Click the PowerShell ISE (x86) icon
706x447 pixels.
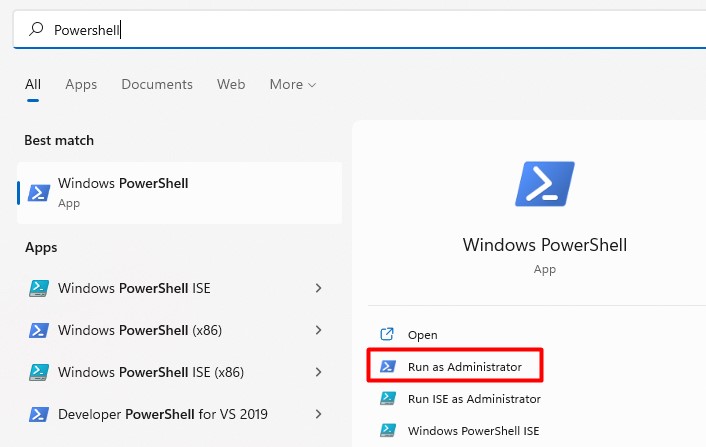point(39,372)
